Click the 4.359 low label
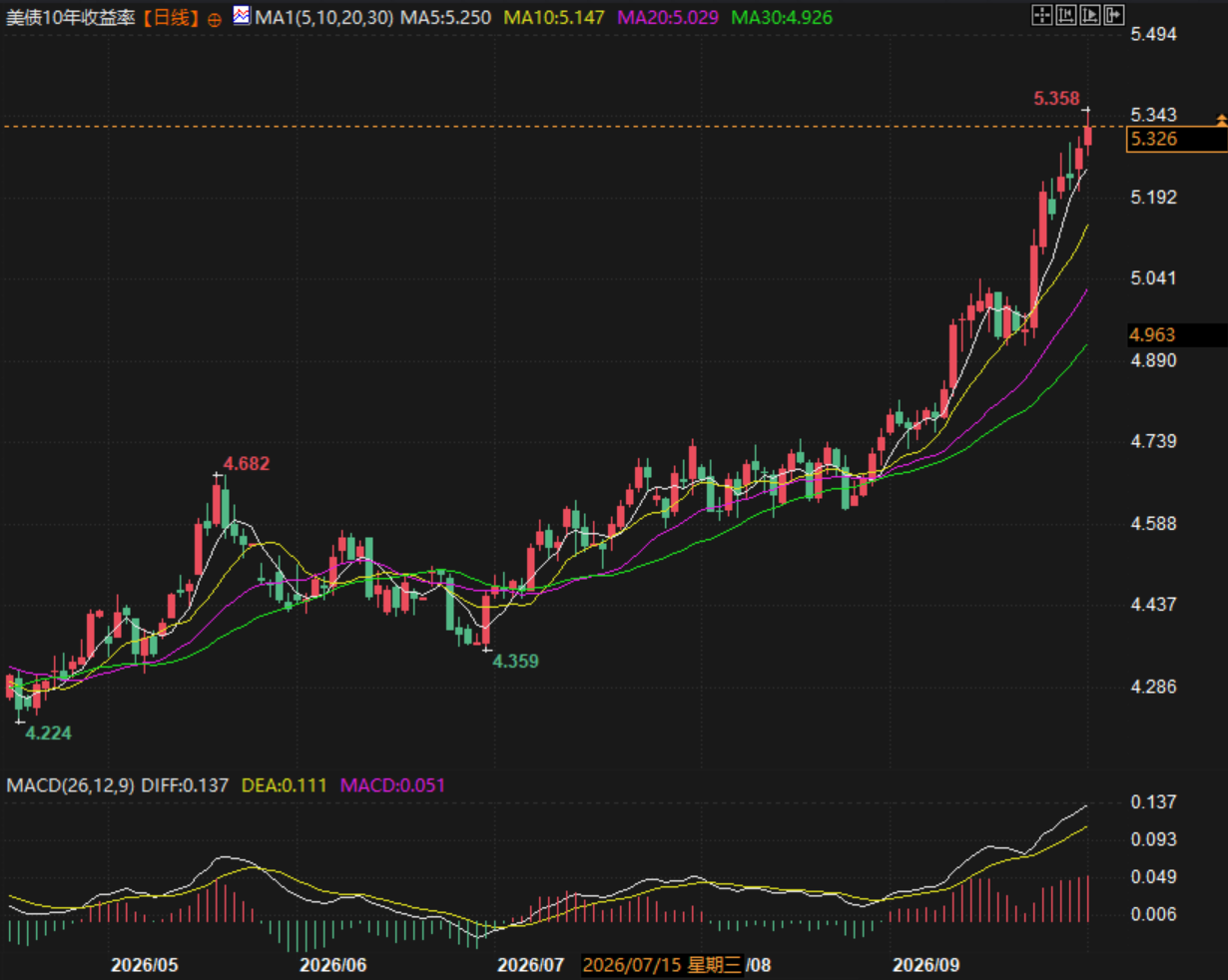 [516, 661]
